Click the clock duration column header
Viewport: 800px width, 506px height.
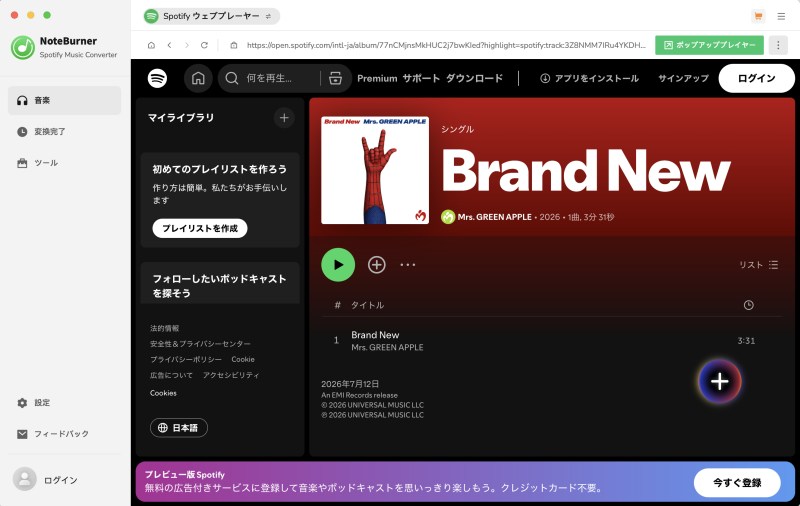tap(748, 305)
